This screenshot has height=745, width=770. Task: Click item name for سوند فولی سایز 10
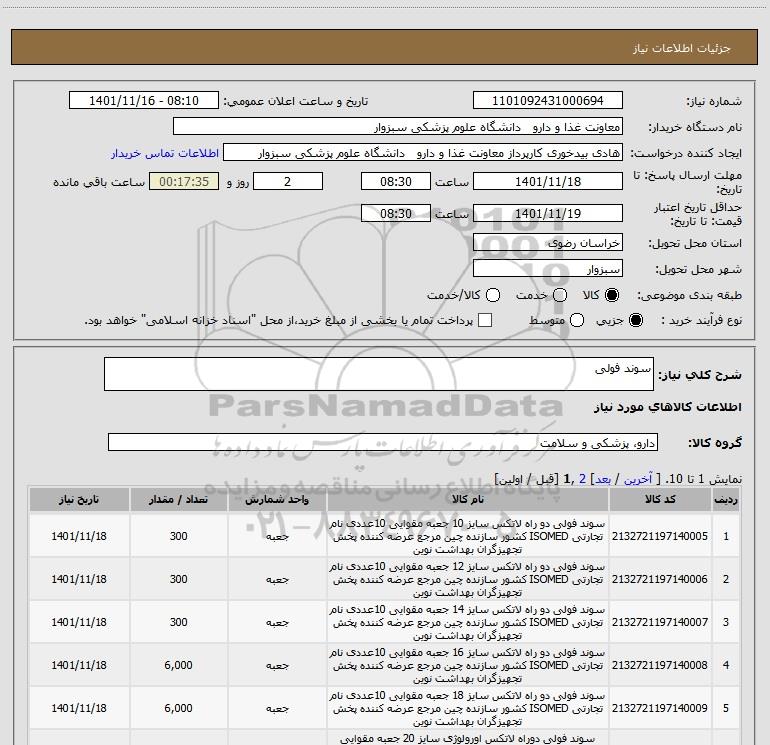pos(467,536)
